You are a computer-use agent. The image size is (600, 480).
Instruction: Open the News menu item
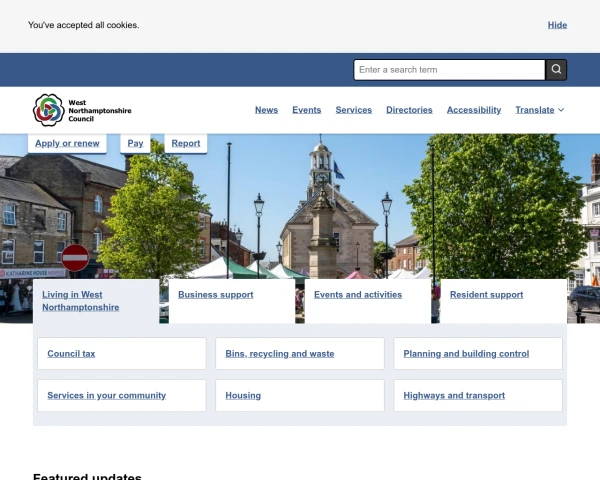(x=266, y=110)
